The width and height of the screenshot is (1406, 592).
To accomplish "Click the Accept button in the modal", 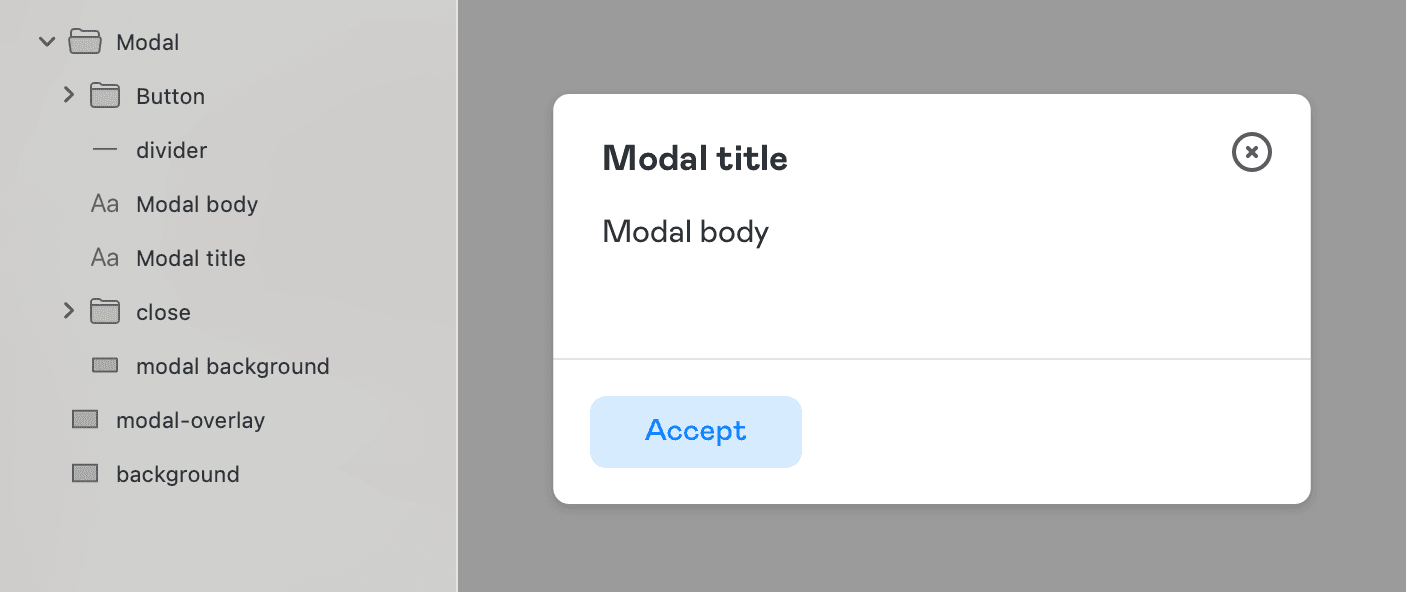I will point(695,431).
